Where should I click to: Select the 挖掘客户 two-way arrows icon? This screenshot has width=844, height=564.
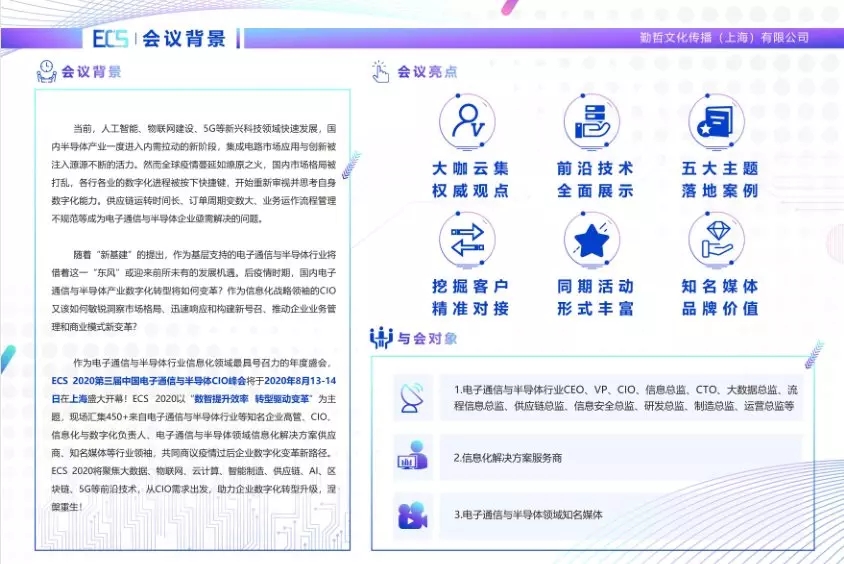469,241
